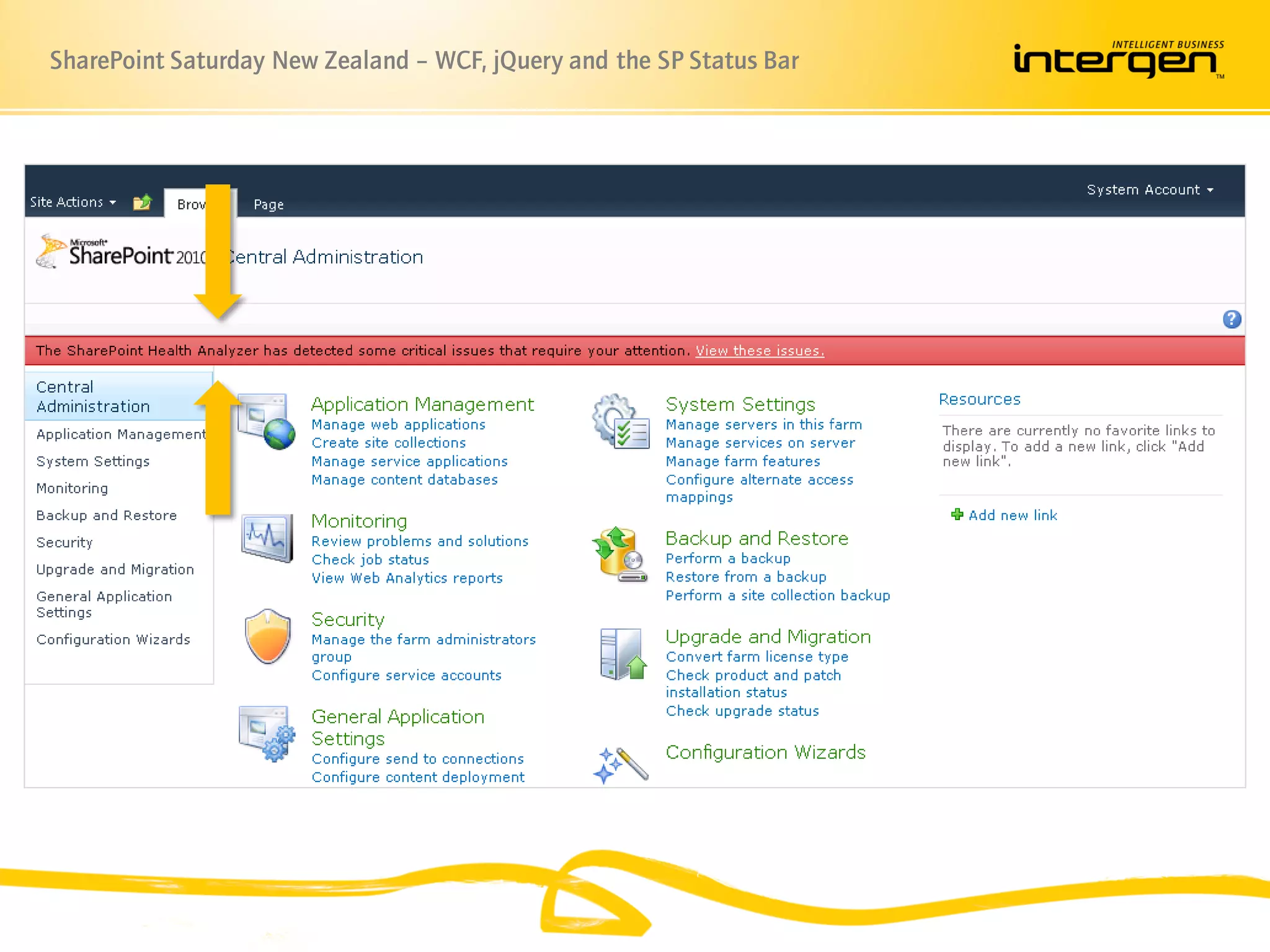Click Configure send to connections link

[418, 759]
